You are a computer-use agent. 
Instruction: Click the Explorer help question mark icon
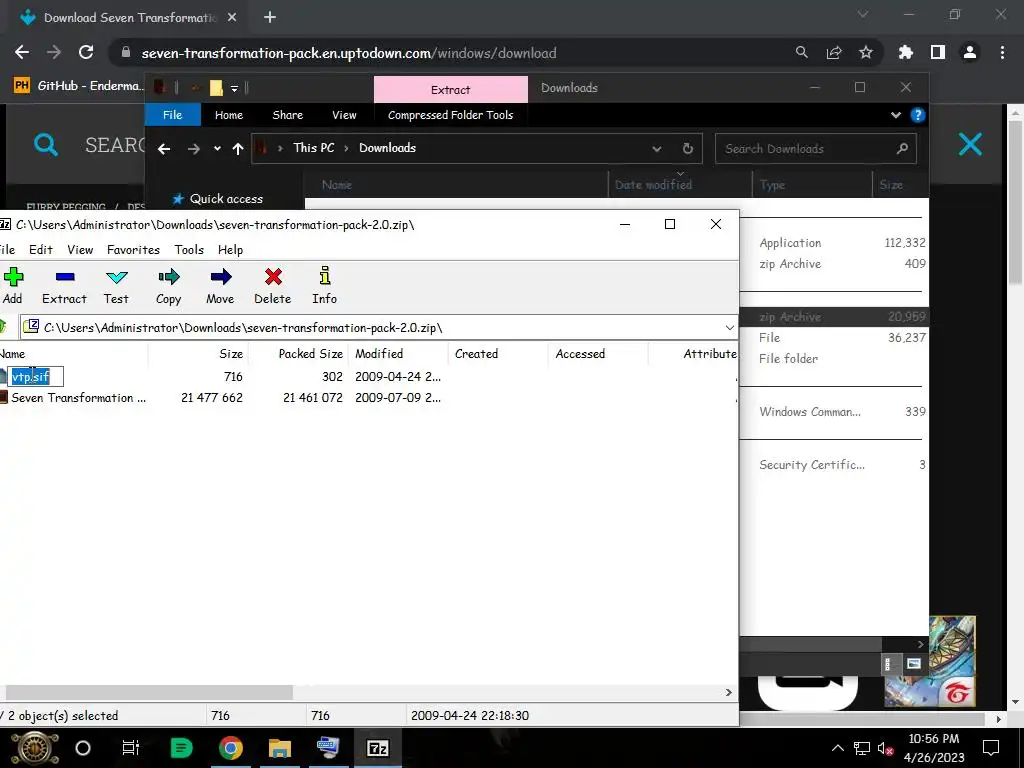[x=918, y=115]
